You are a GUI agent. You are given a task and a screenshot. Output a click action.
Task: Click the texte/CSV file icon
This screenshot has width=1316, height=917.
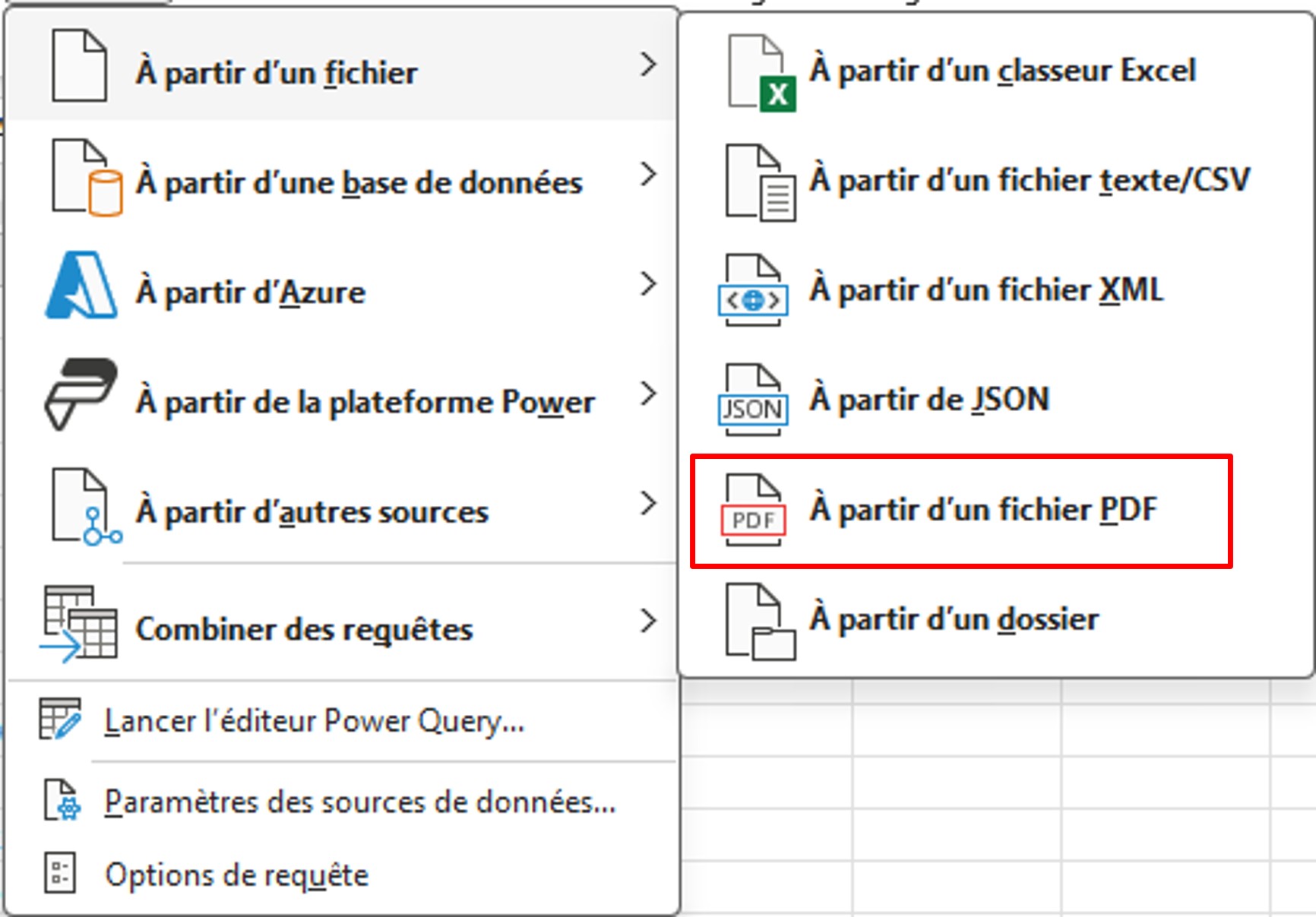click(x=761, y=183)
